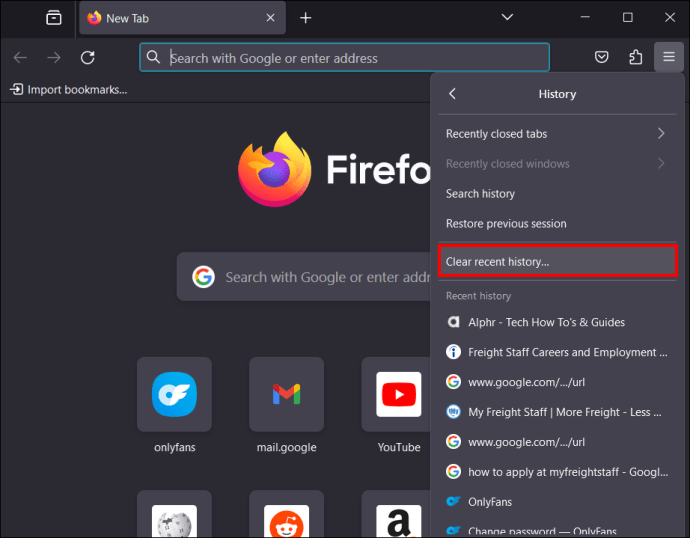Open Change password history entry

coord(557,530)
